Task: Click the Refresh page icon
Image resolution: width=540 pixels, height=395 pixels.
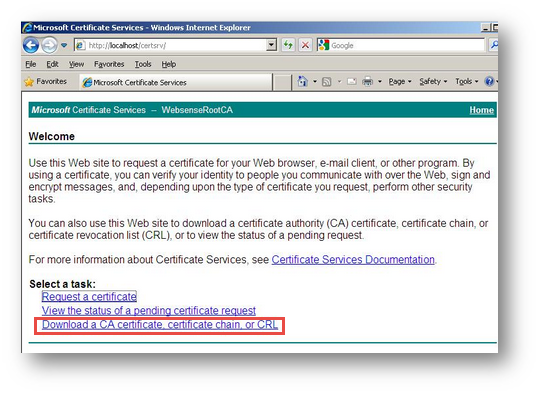Action: (x=288, y=45)
